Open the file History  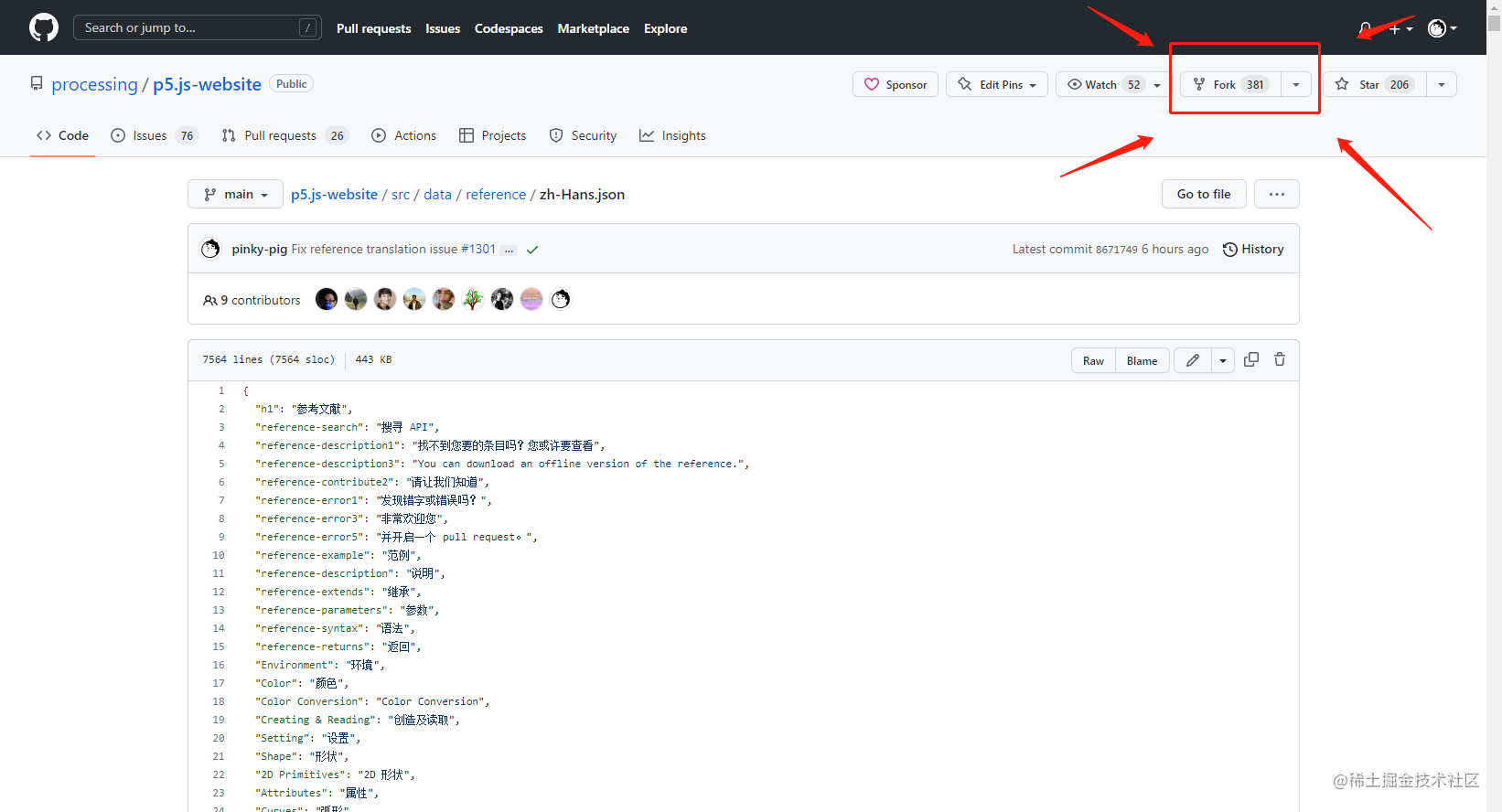coord(1253,249)
